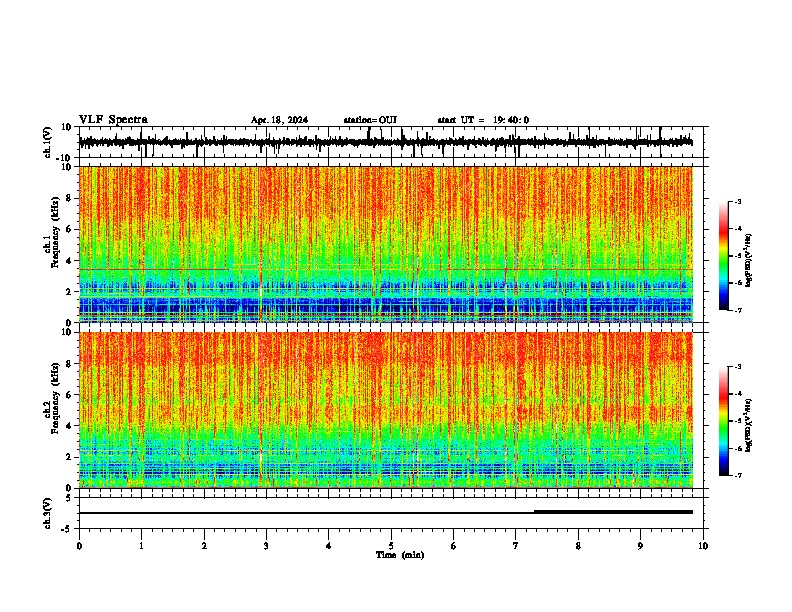
Task: Click the "start UT = 19:40:0" text
Action: pyautogui.click(x=483, y=120)
